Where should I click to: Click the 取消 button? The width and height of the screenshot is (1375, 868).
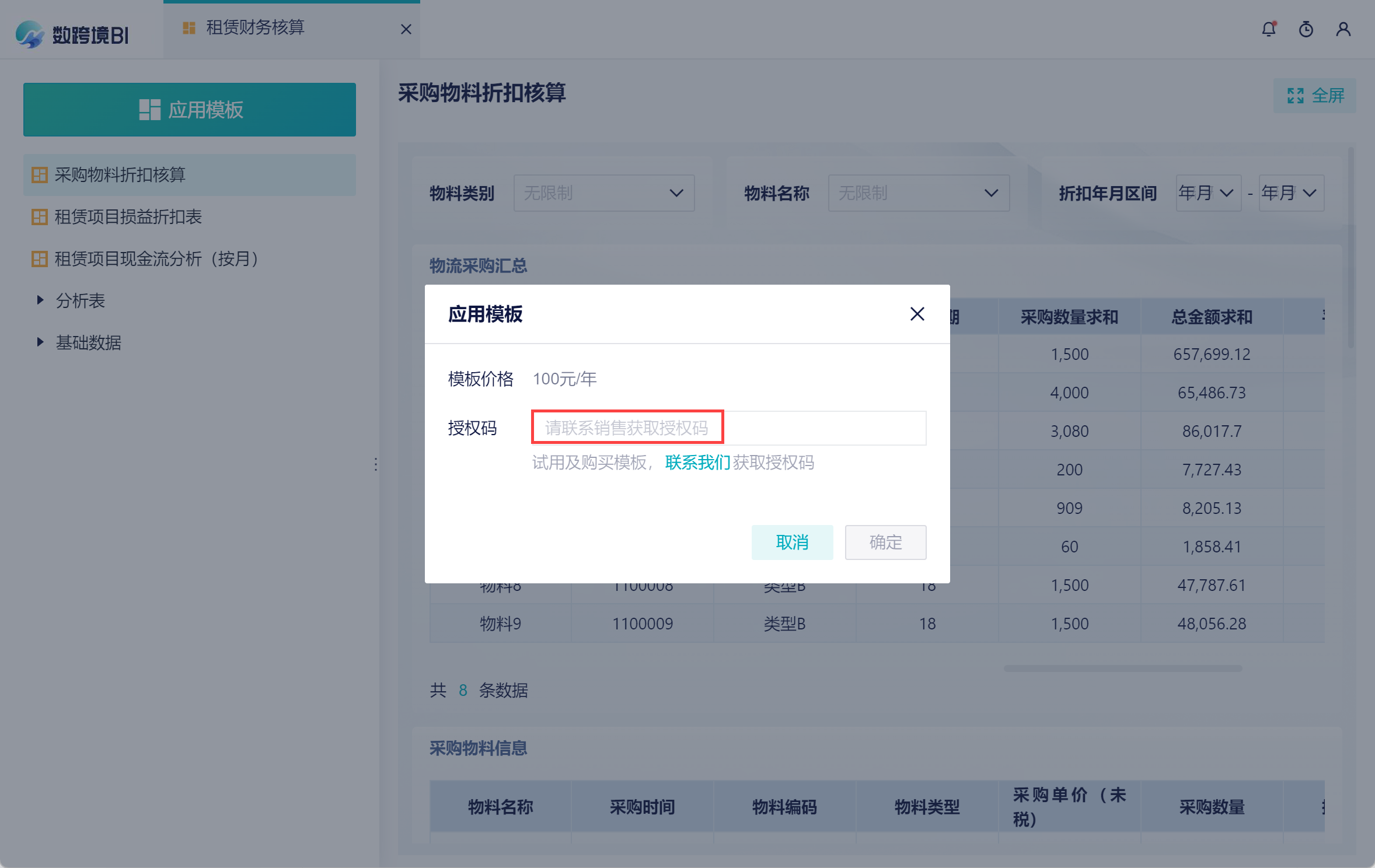point(791,542)
